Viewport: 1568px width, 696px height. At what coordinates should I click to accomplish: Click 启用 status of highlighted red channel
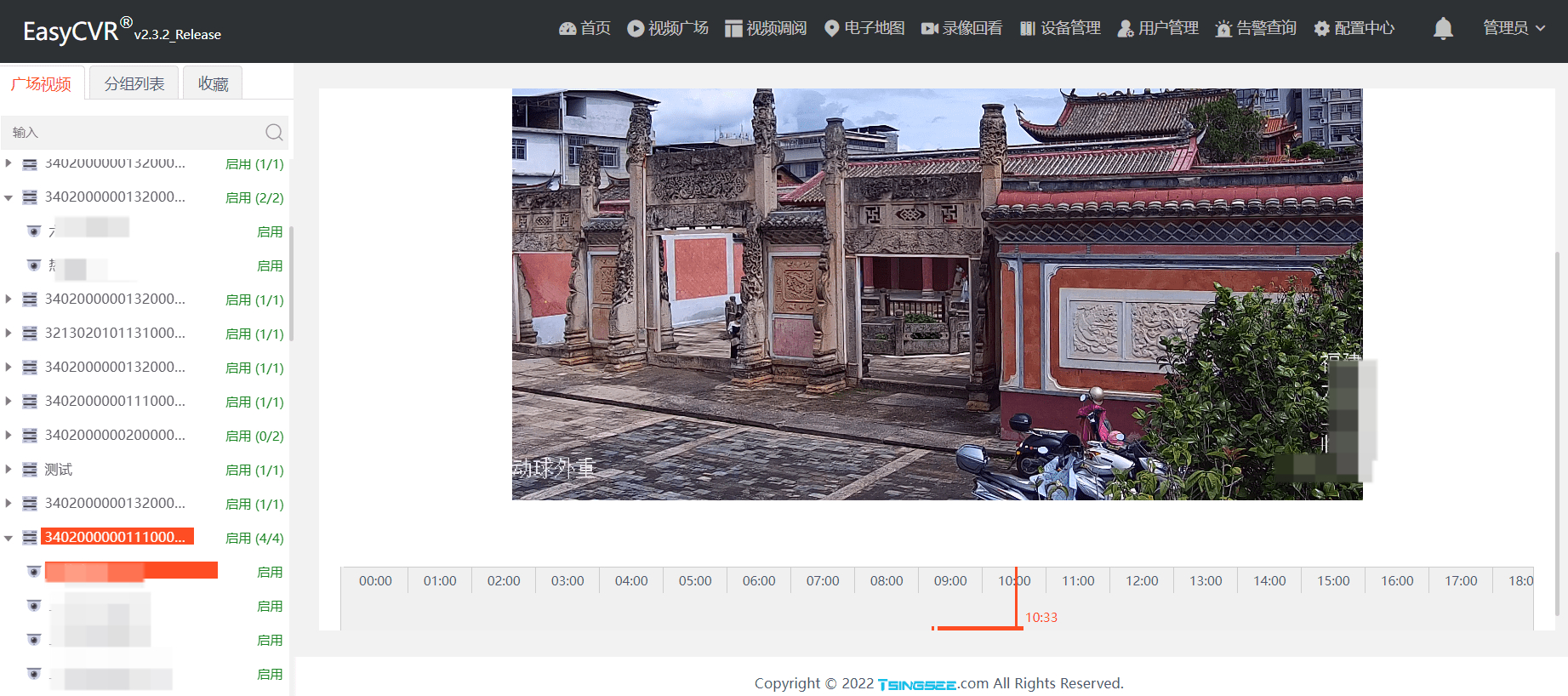point(270,572)
